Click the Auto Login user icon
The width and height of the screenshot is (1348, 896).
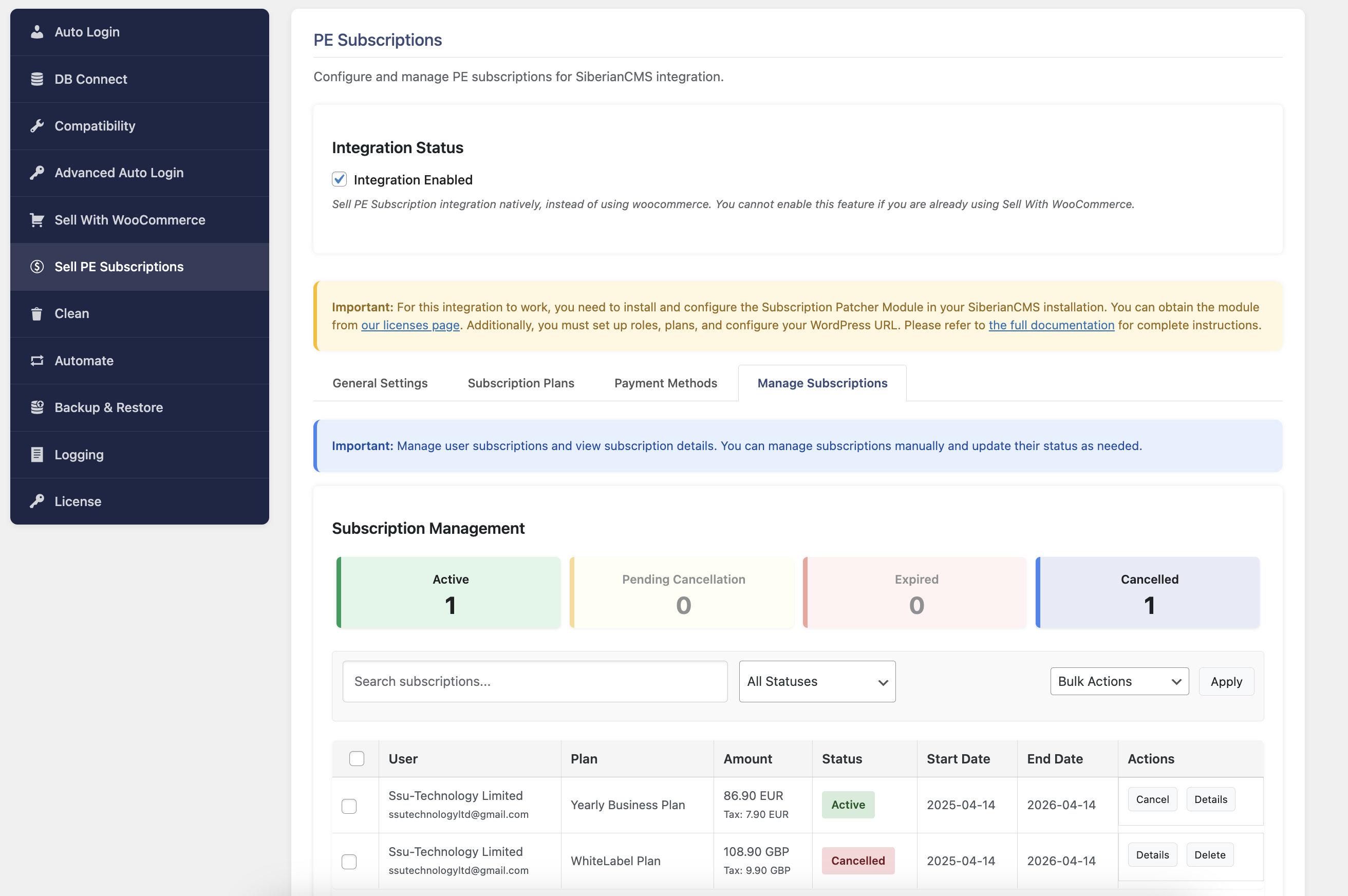(37, 32)
